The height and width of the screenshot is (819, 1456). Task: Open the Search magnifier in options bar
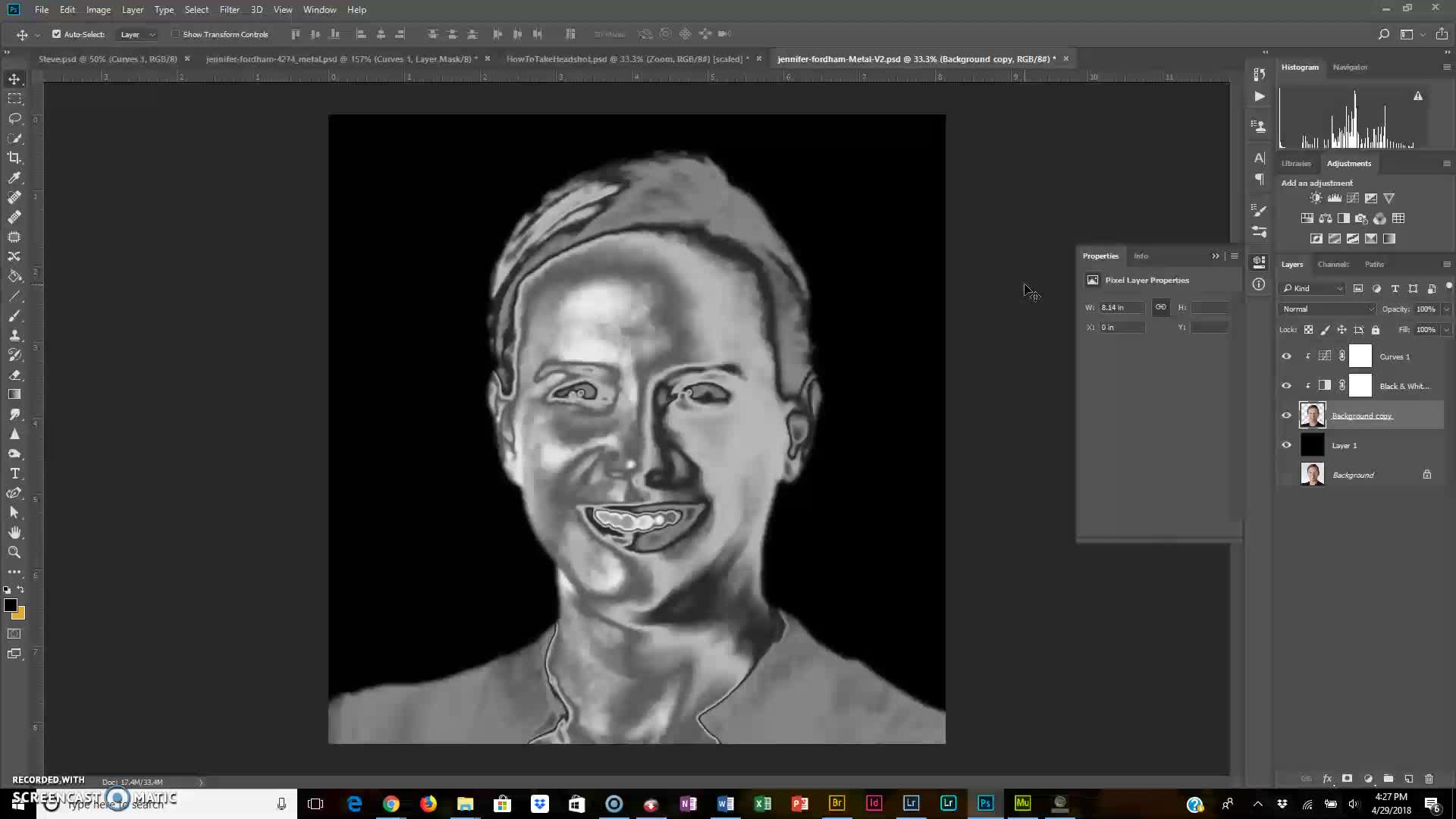(1383, 34)
